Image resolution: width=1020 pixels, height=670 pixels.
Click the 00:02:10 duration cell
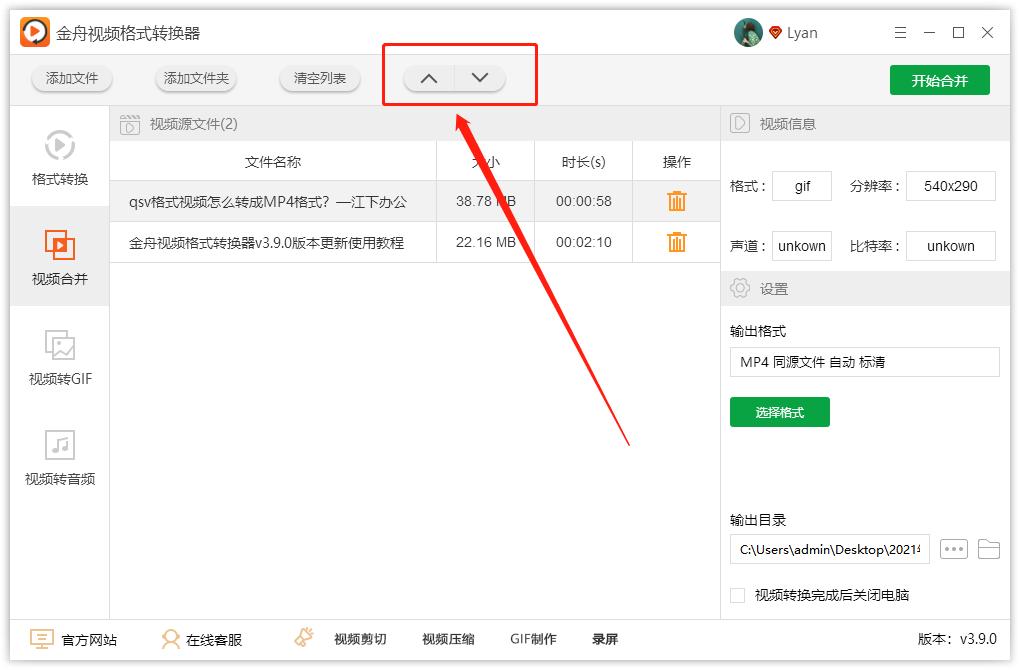click(583, 242)
